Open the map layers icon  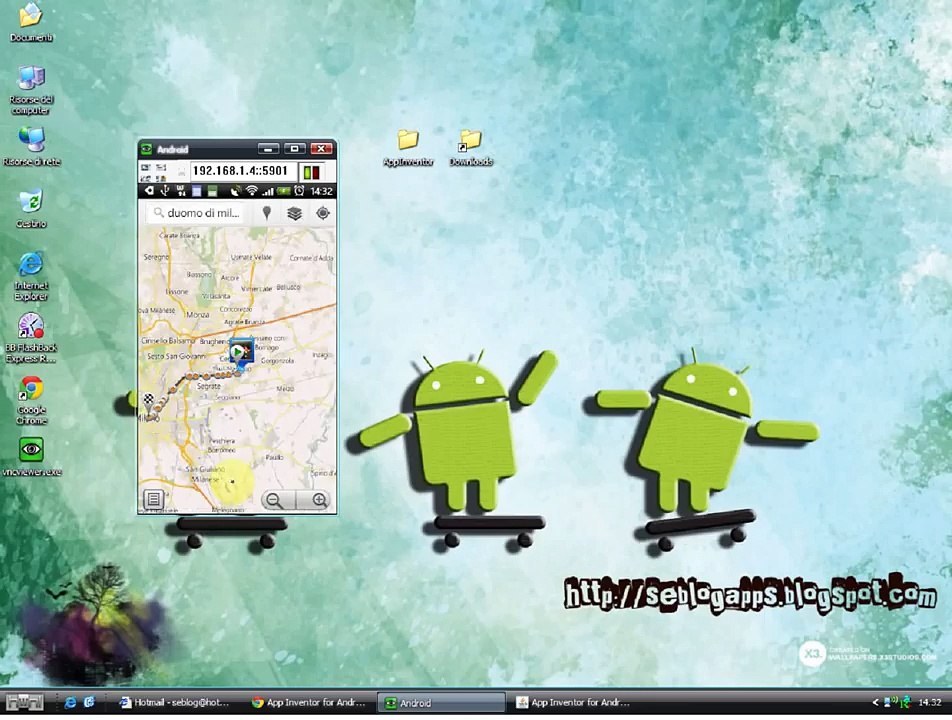click(294, 213)
